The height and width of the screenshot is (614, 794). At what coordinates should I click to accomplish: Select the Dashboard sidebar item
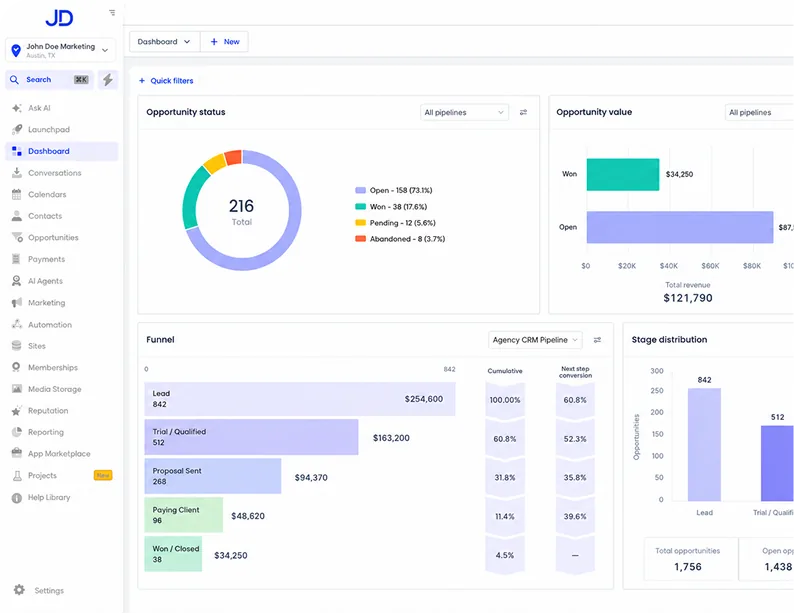61,151
